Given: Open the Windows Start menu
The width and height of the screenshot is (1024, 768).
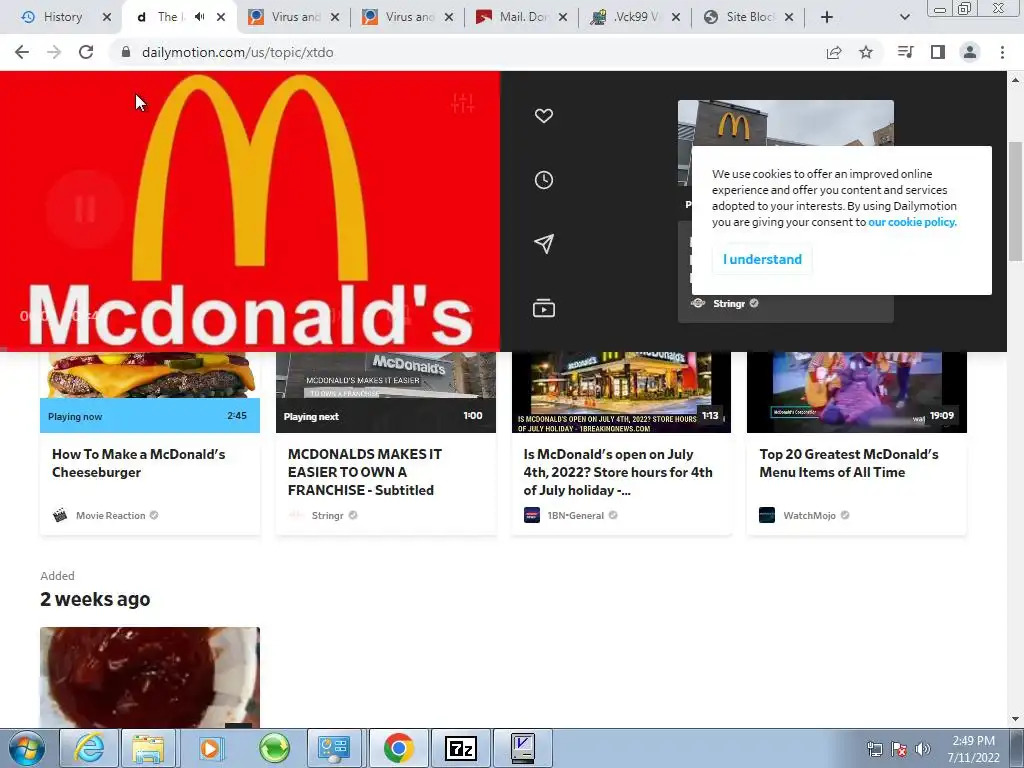Looking at the screenshot, I should click(26, 748).
